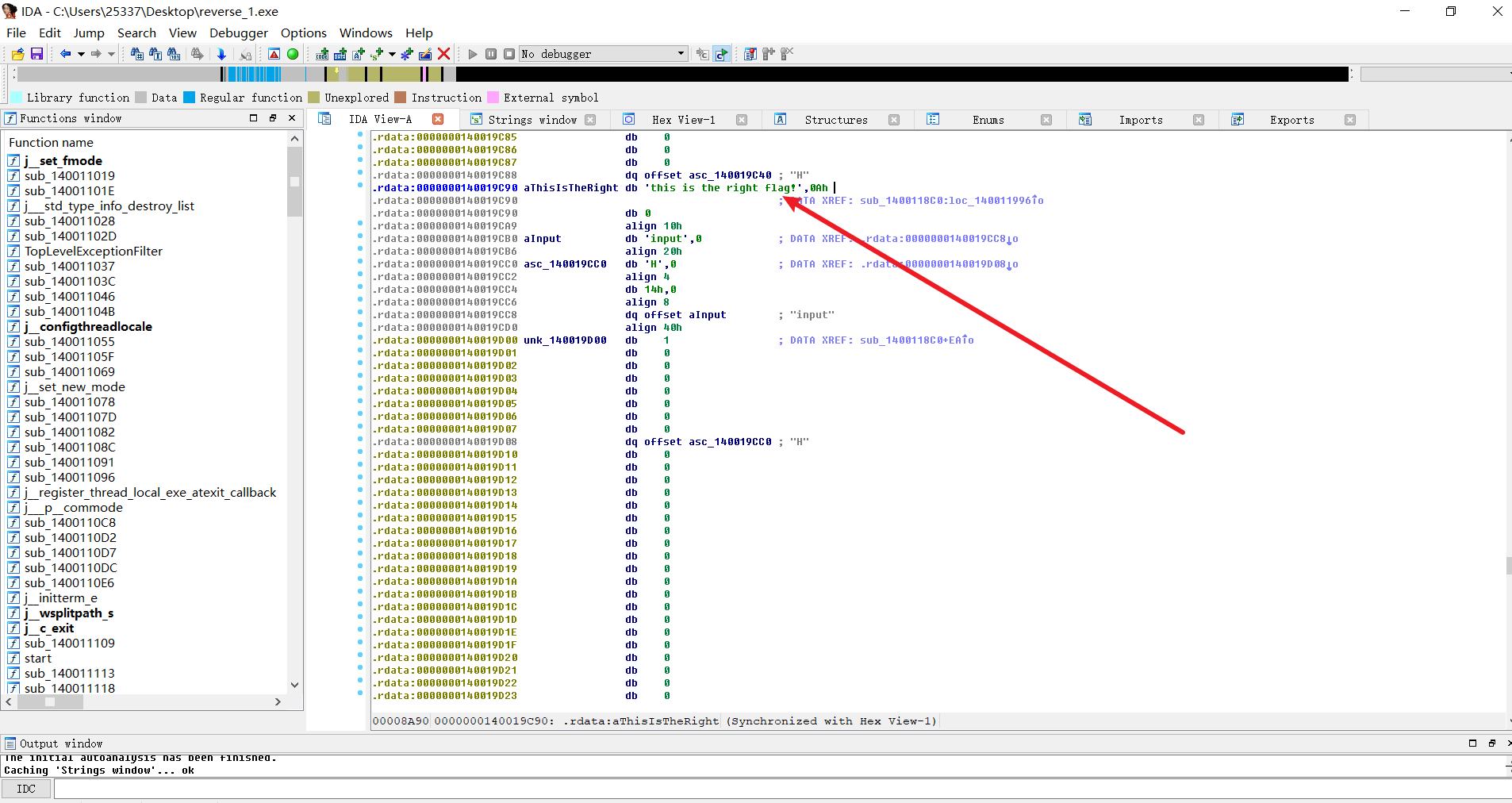The height and width of the screenshot is (803, 1512).
Task: Start process with the play icon
Action: coord(473,54)
